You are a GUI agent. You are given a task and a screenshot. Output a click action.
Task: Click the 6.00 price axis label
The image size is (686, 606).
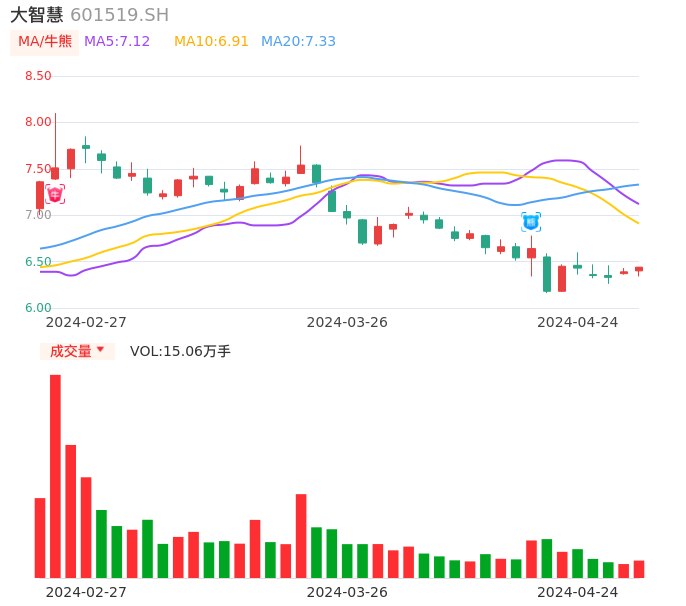tap(38, 308)
